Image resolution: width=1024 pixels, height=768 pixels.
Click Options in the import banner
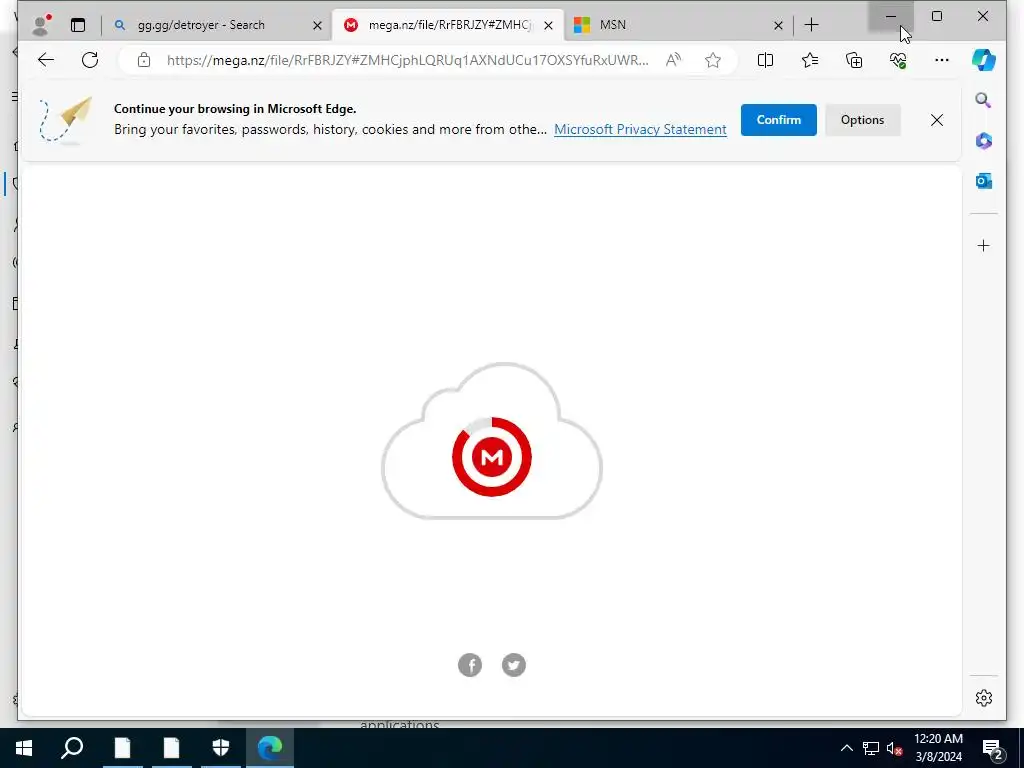862,120
